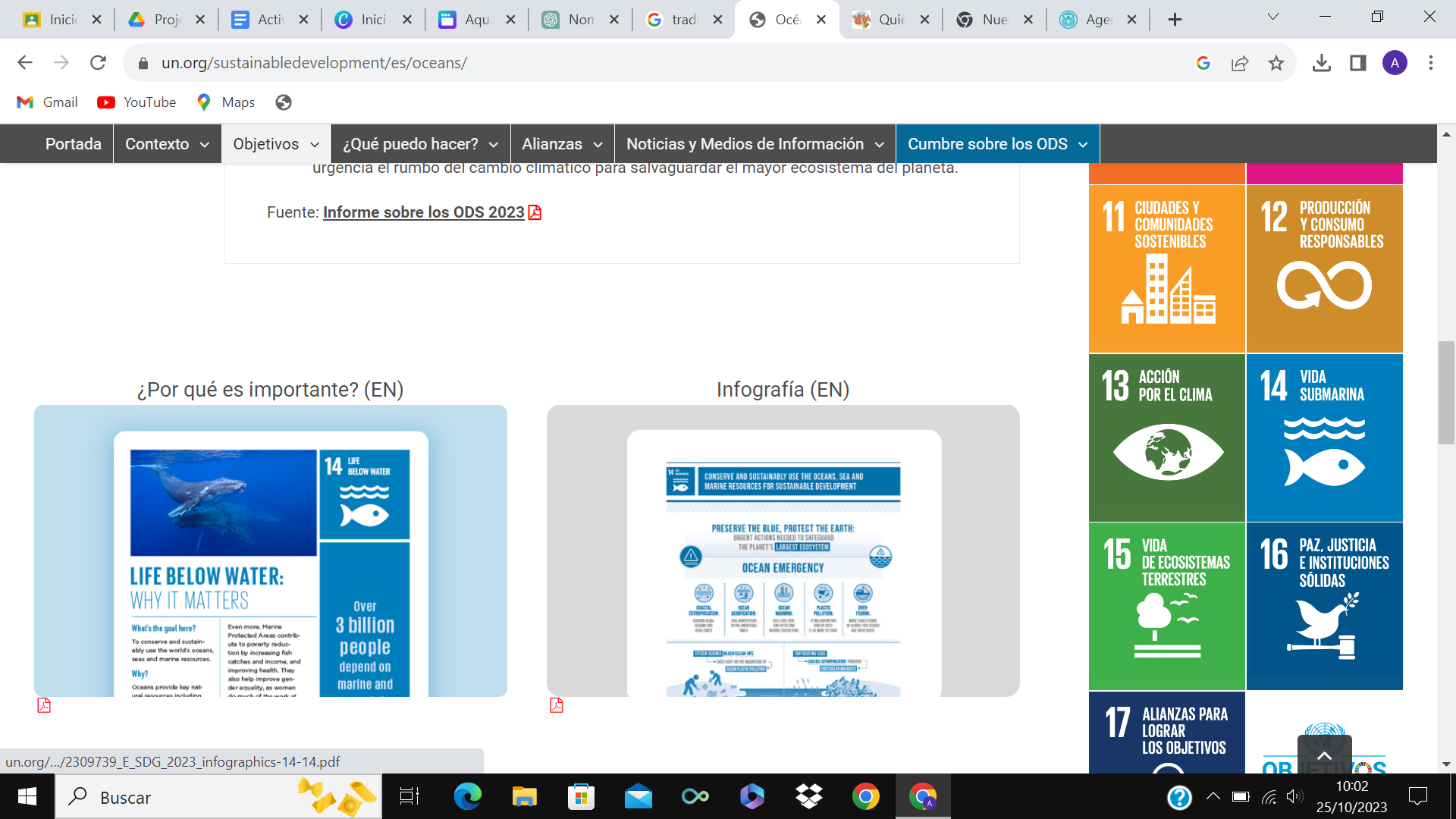Open the Informe sobre los ODS 2023 link

(423, 212)
